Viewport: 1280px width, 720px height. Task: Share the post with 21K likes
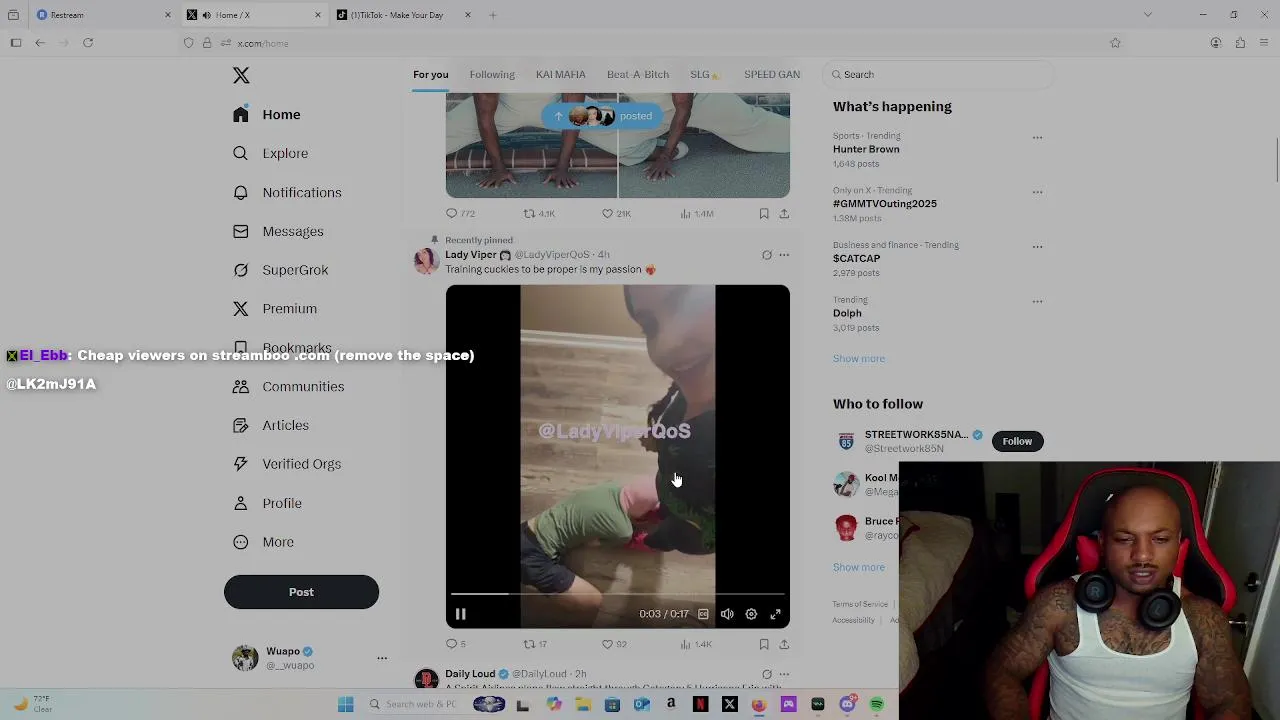(x=784, y=213)
